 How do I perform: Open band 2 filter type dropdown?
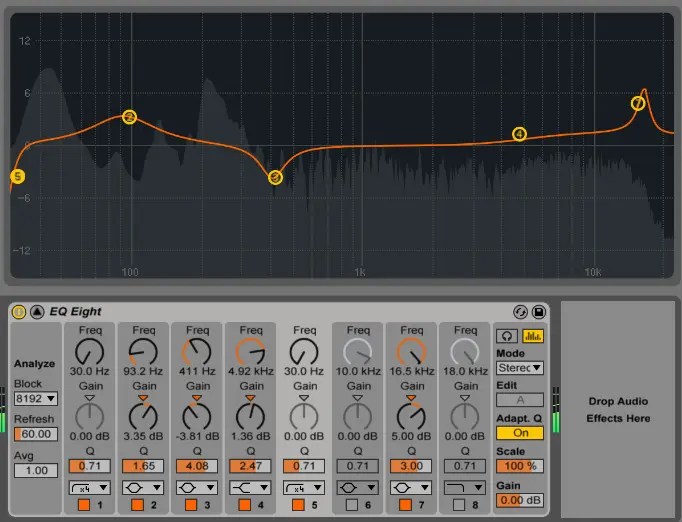[143, 488]
